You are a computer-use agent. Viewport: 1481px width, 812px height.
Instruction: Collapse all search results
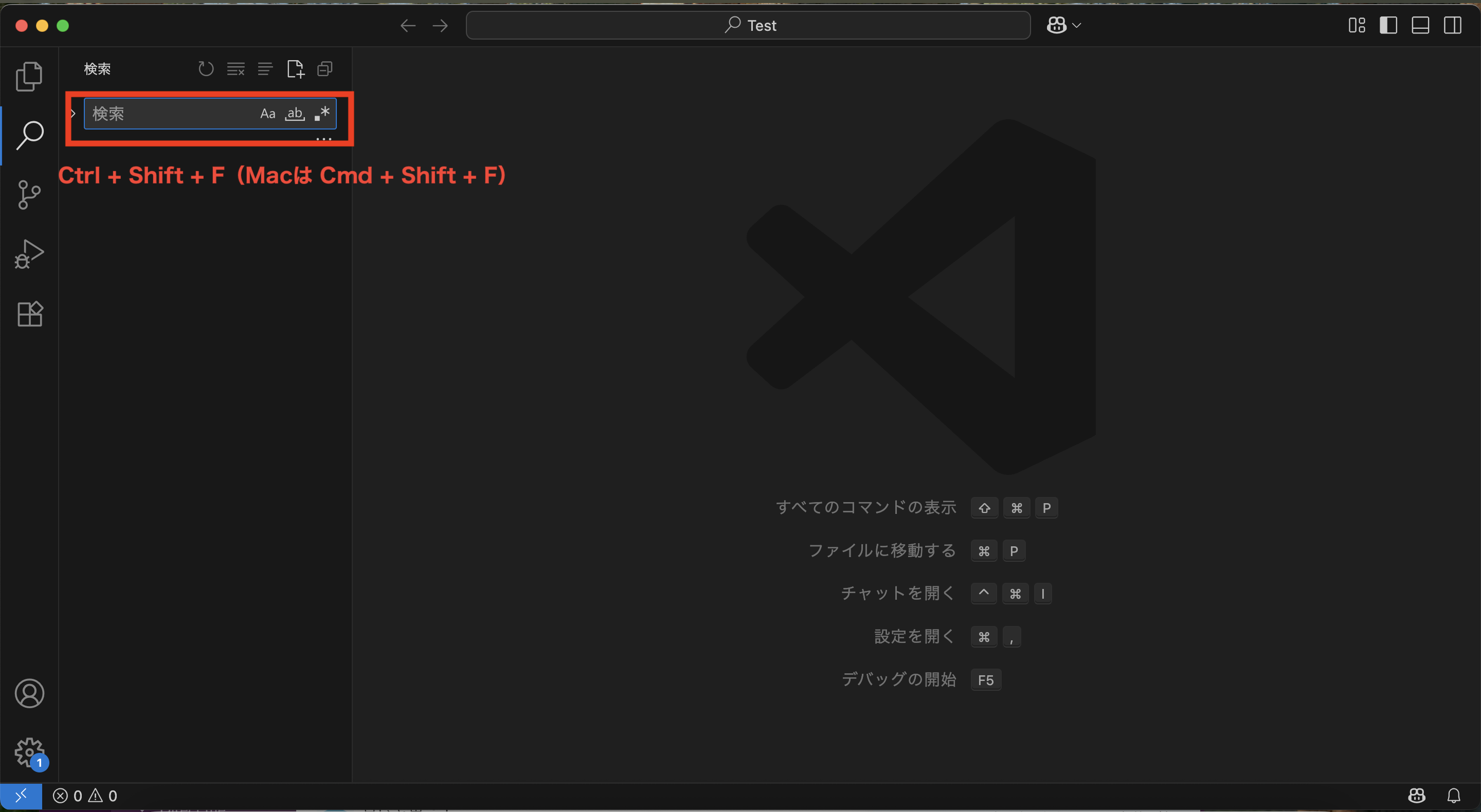click(325, 69)
